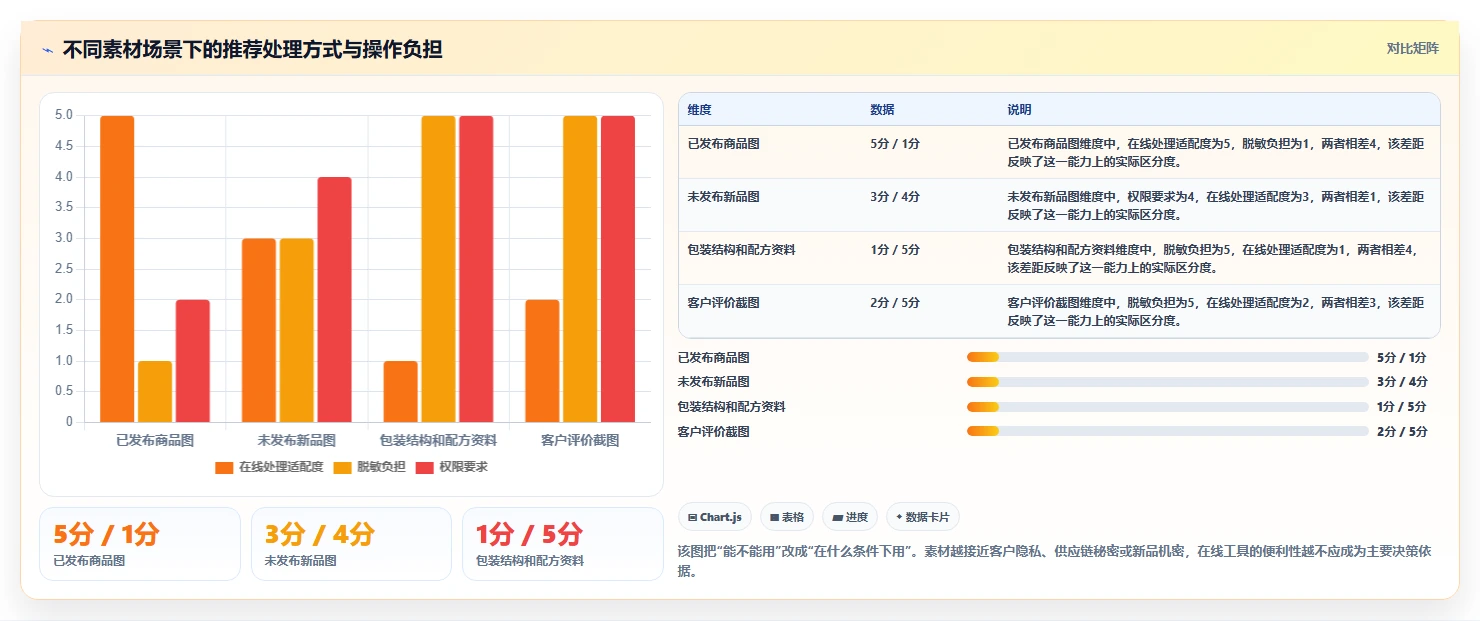This screenshot has height=621, width=1480.
Task: Click the 包装结构和配方资料 progress row label
Action: 732,407
